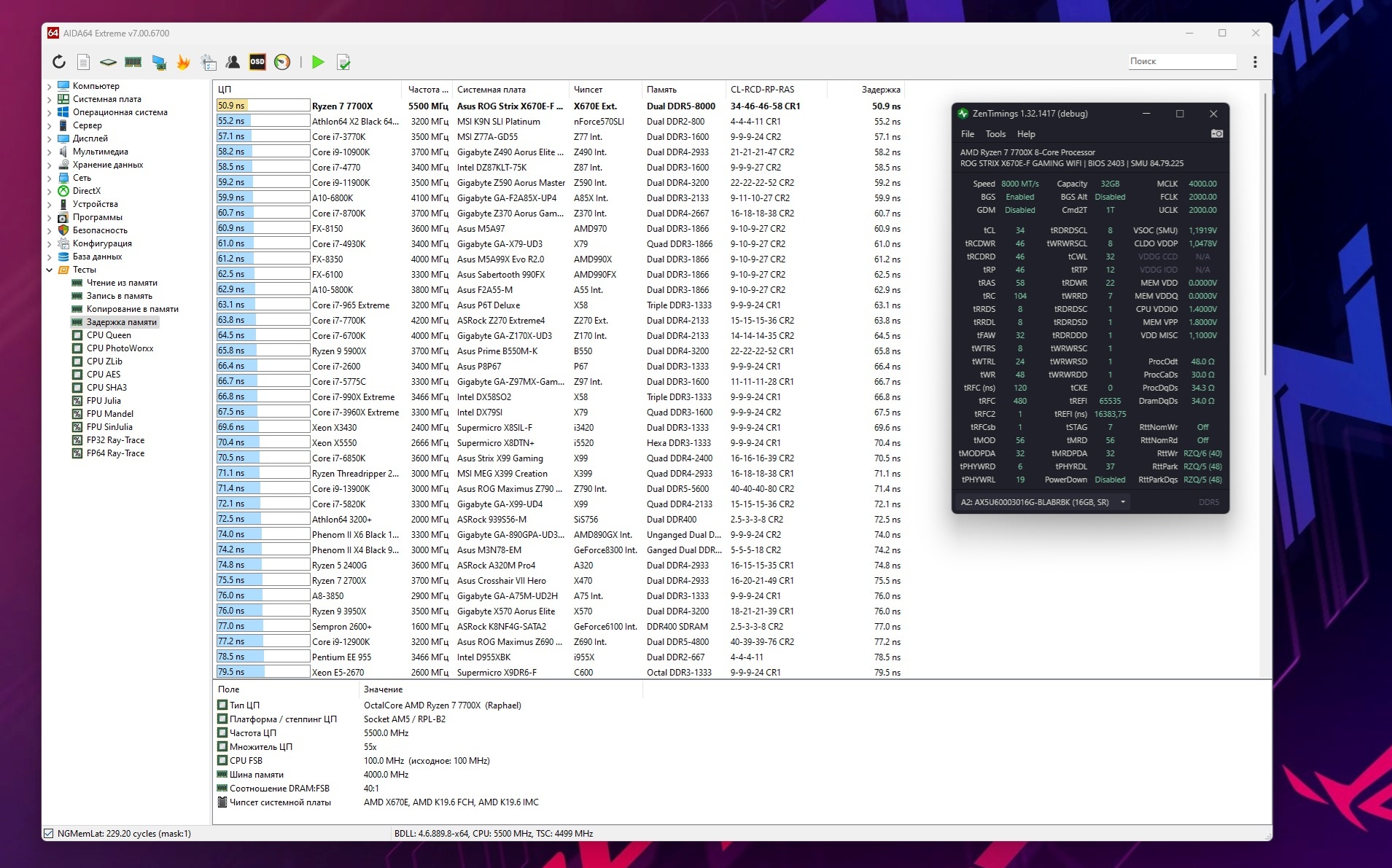The width and height of the screenshot is (1392, 868).
Task: Select FP32 Ray-Trace benchmark in tree
Action: click(x=115, y=440)
